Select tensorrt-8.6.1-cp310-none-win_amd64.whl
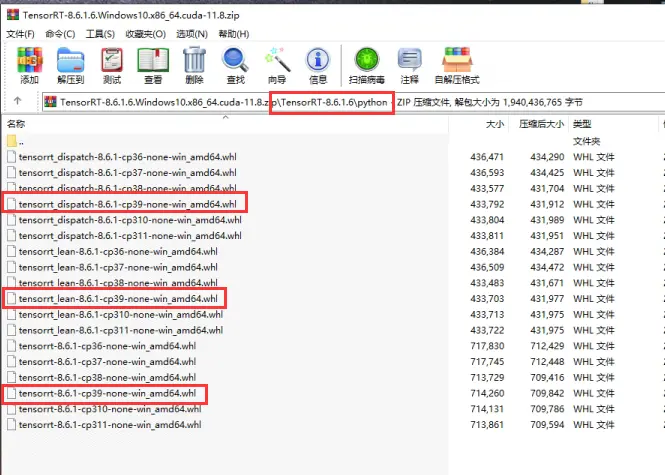This screenshot has width=665, height=475. pos(110,409)
